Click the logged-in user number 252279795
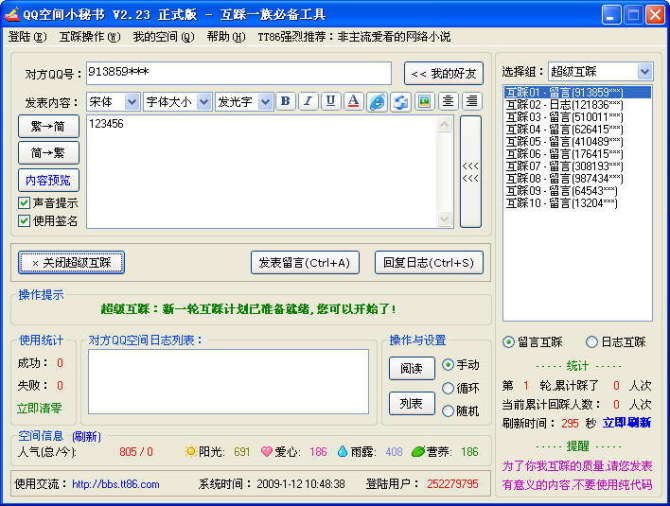Screen dimensions: 670x506 coord(453,484)
